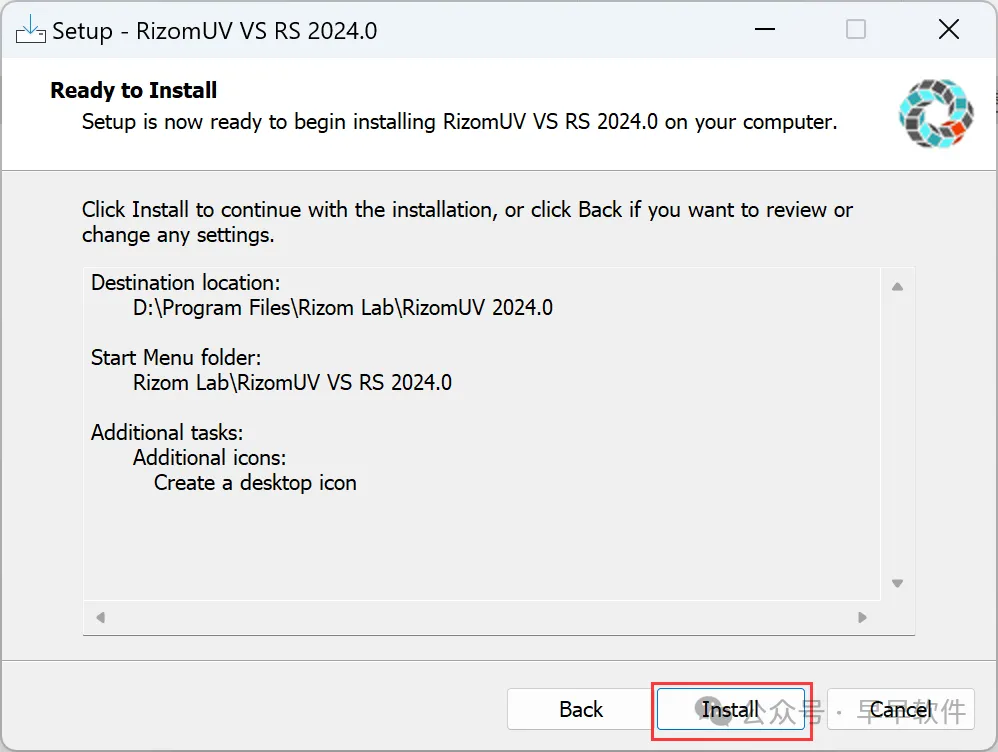This screenshot has height=752, width=998.
Task: Click the "Setup - RizomUV VS RS 2024.0" title text
Action: [x=214, y=31]
